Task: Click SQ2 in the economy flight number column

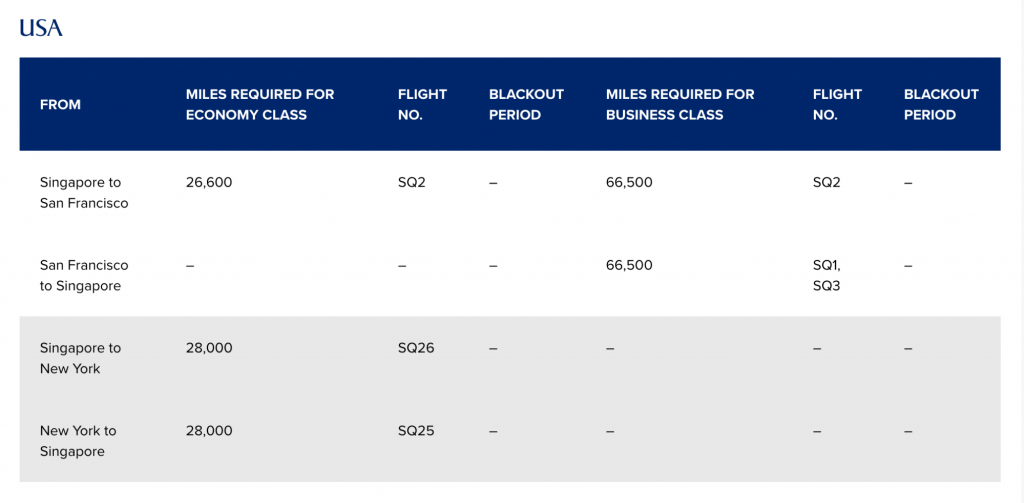Action: (412, 183)
